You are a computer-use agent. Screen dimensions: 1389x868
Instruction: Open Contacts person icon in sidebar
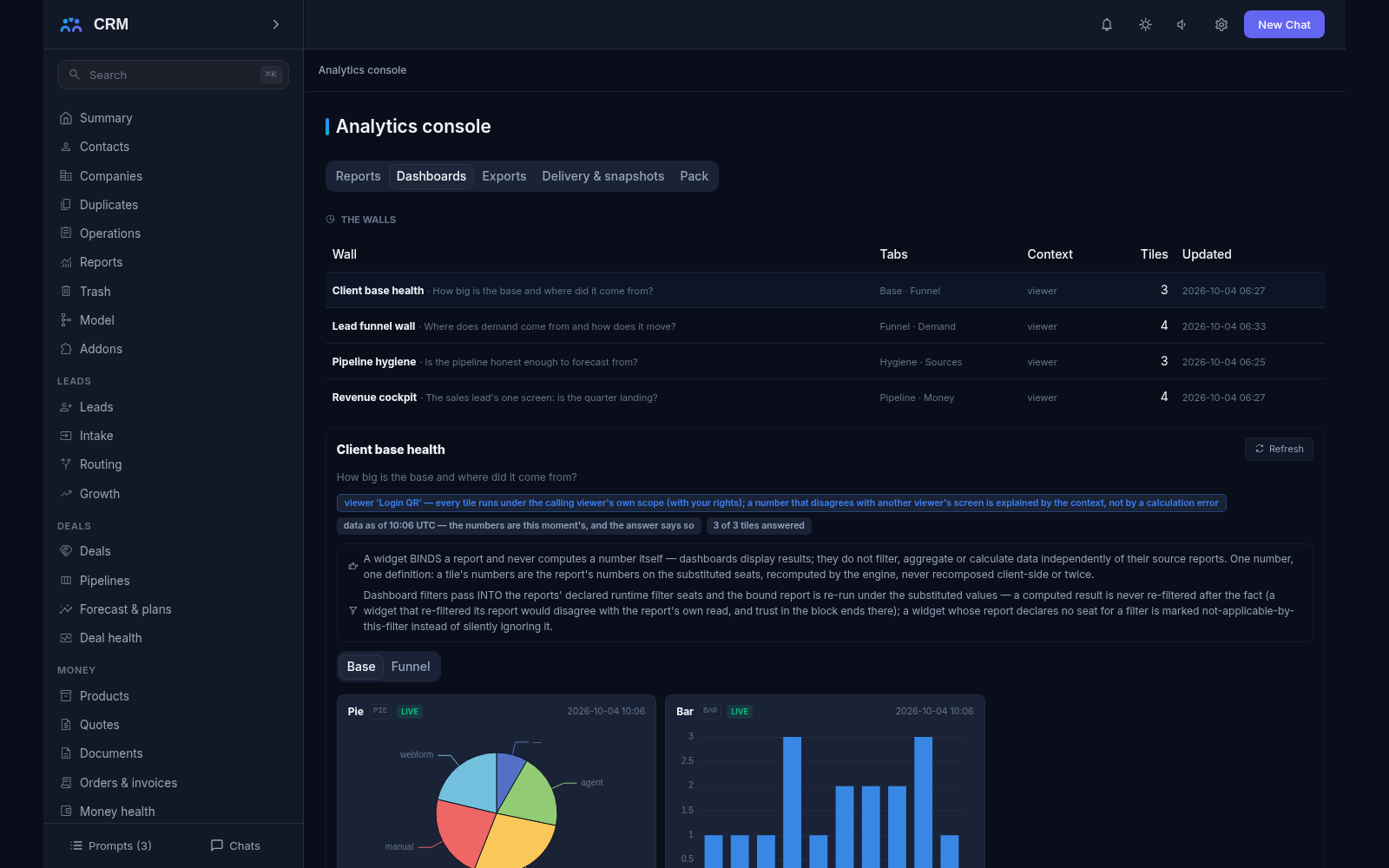coord(66,147)
